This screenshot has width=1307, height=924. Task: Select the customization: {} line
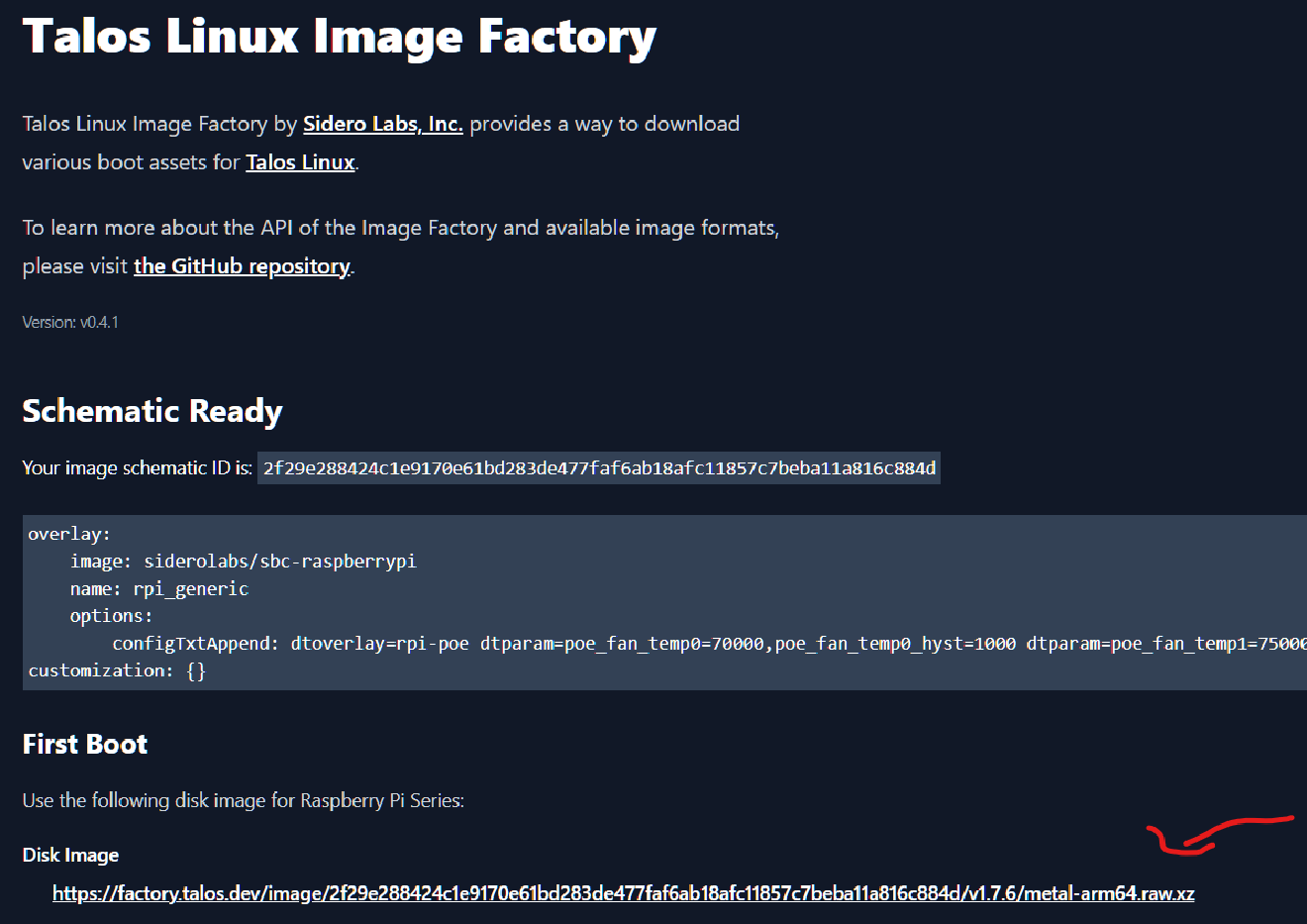pyautogui.click(x=114, y=670)
